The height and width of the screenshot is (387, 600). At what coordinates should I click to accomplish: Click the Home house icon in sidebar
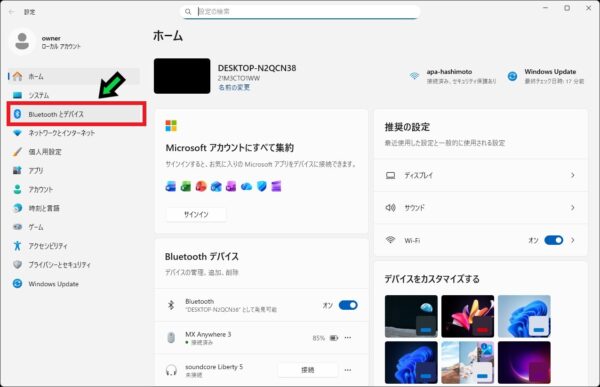tap(17, 76)
